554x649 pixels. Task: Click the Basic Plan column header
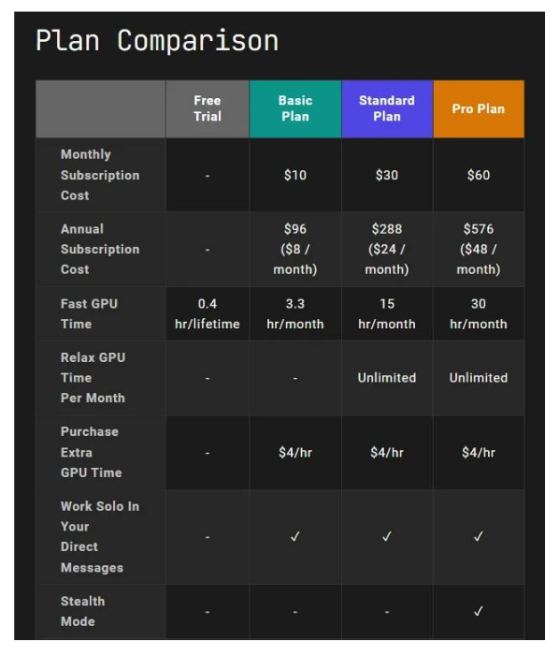pyautogui.click(x=295, y=109)
